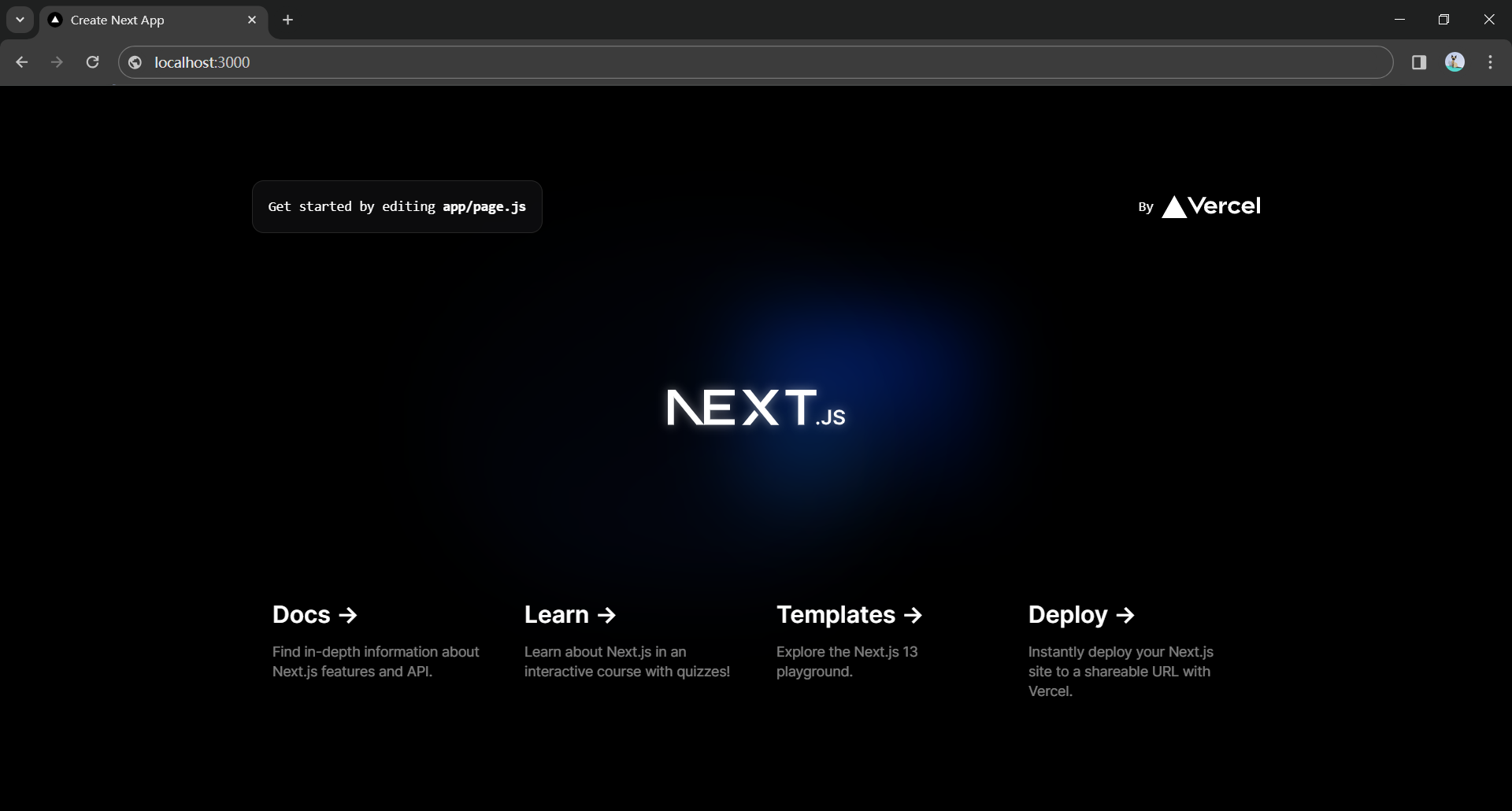The height and width of the screenshot is (811, 1512).
Task: Open the tab search dropdown arrow
Action: [x=20, y=20]
